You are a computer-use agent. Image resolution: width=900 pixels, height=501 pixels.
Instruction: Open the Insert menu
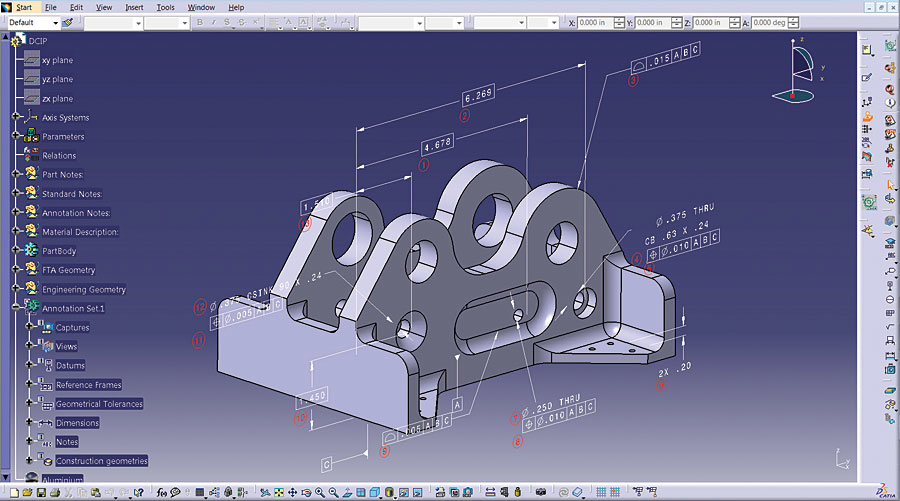point(134,7)
